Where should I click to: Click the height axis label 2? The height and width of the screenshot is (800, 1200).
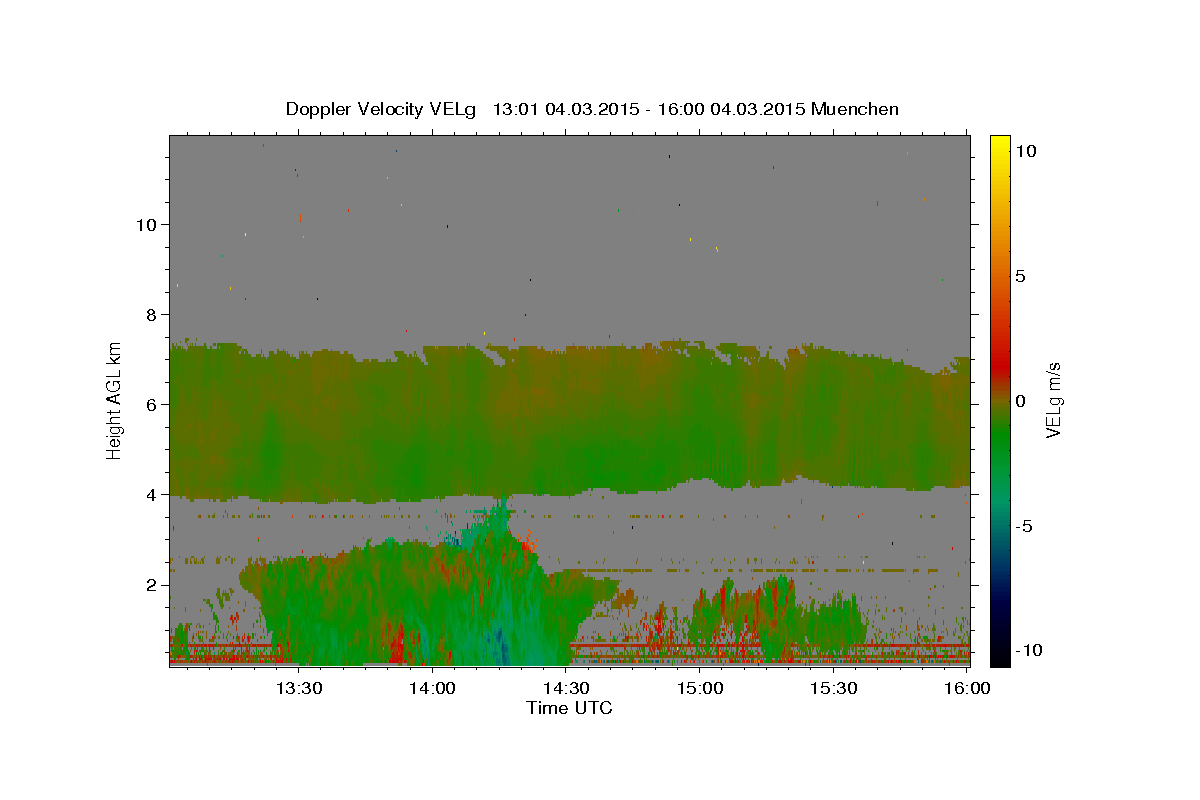point(150,584)
